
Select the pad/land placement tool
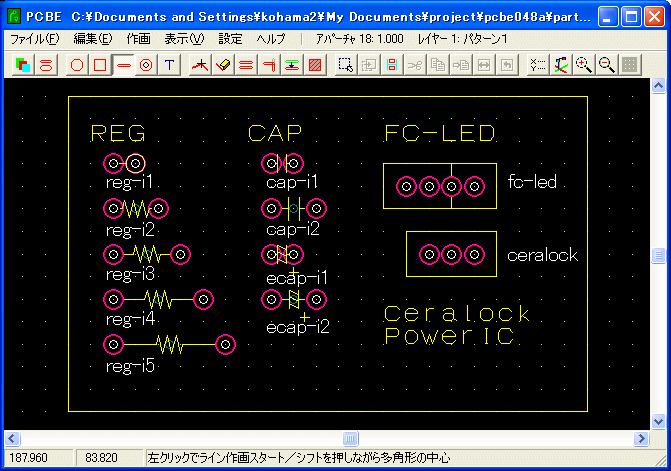coord(146,65)
